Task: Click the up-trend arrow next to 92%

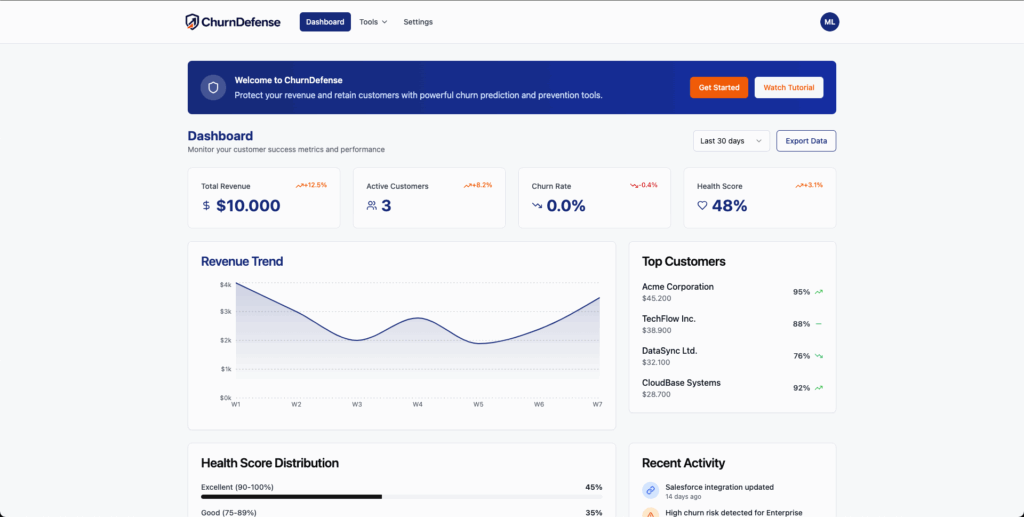Action: pos(819,388)
